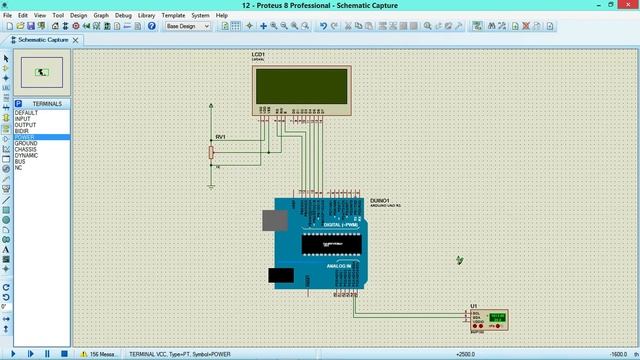Click the binoculars Search icon

492,26
